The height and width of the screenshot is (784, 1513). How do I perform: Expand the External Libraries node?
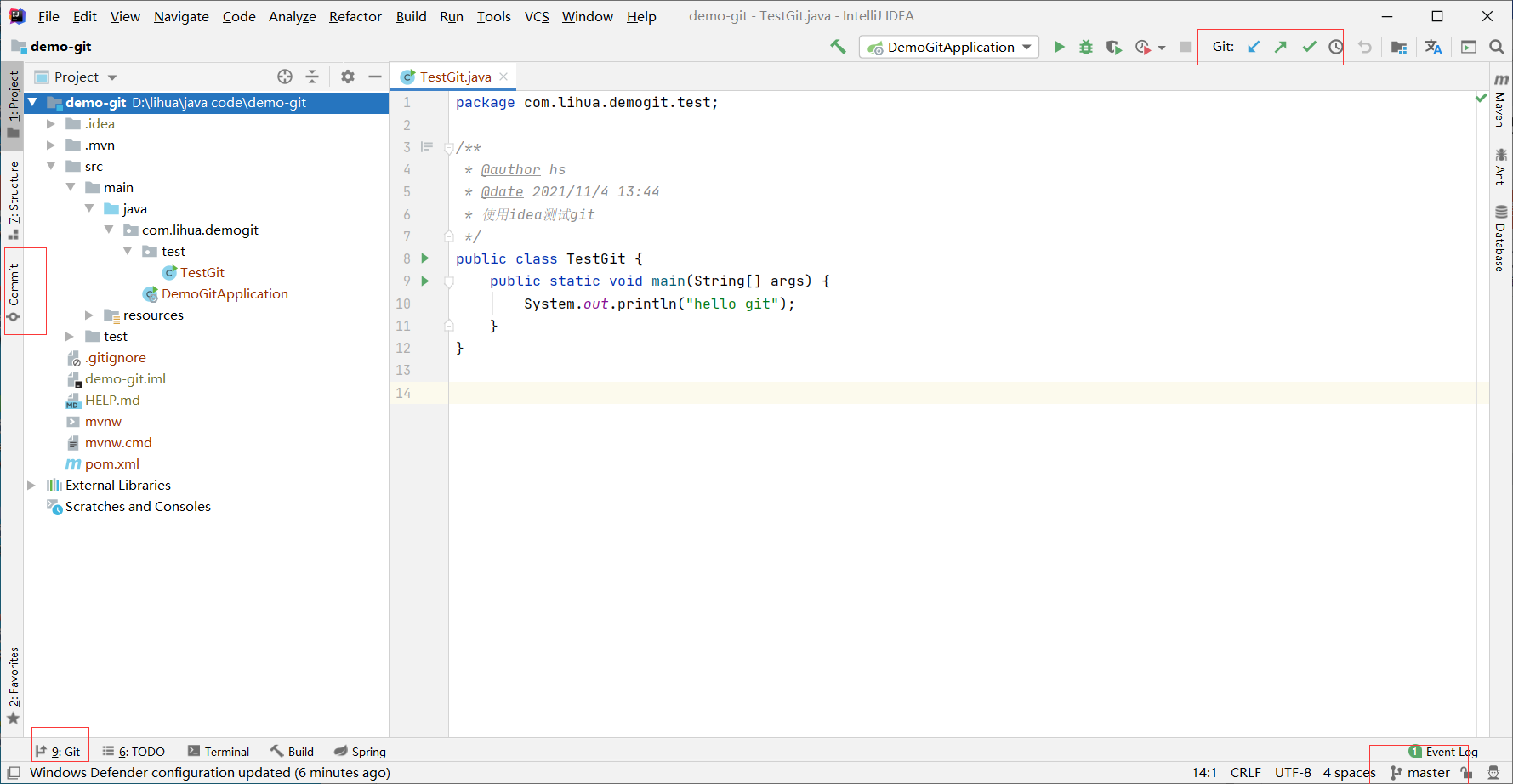[x=31, y=485]
